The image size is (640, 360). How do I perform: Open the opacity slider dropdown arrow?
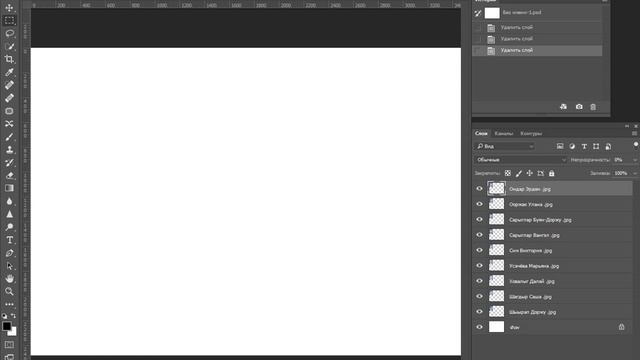[635, 160]
